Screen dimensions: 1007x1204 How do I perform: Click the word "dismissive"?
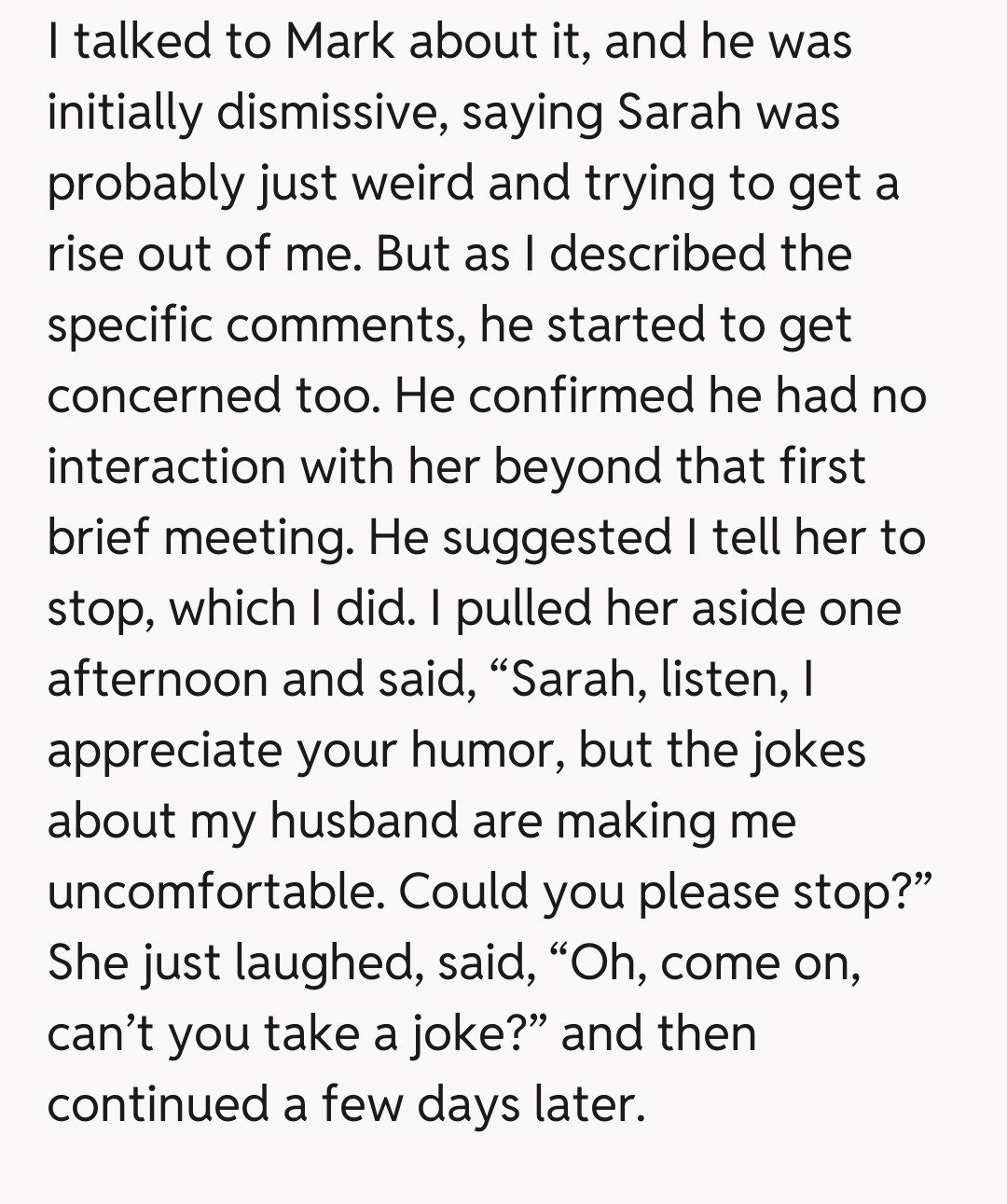(x=330, y=113)
